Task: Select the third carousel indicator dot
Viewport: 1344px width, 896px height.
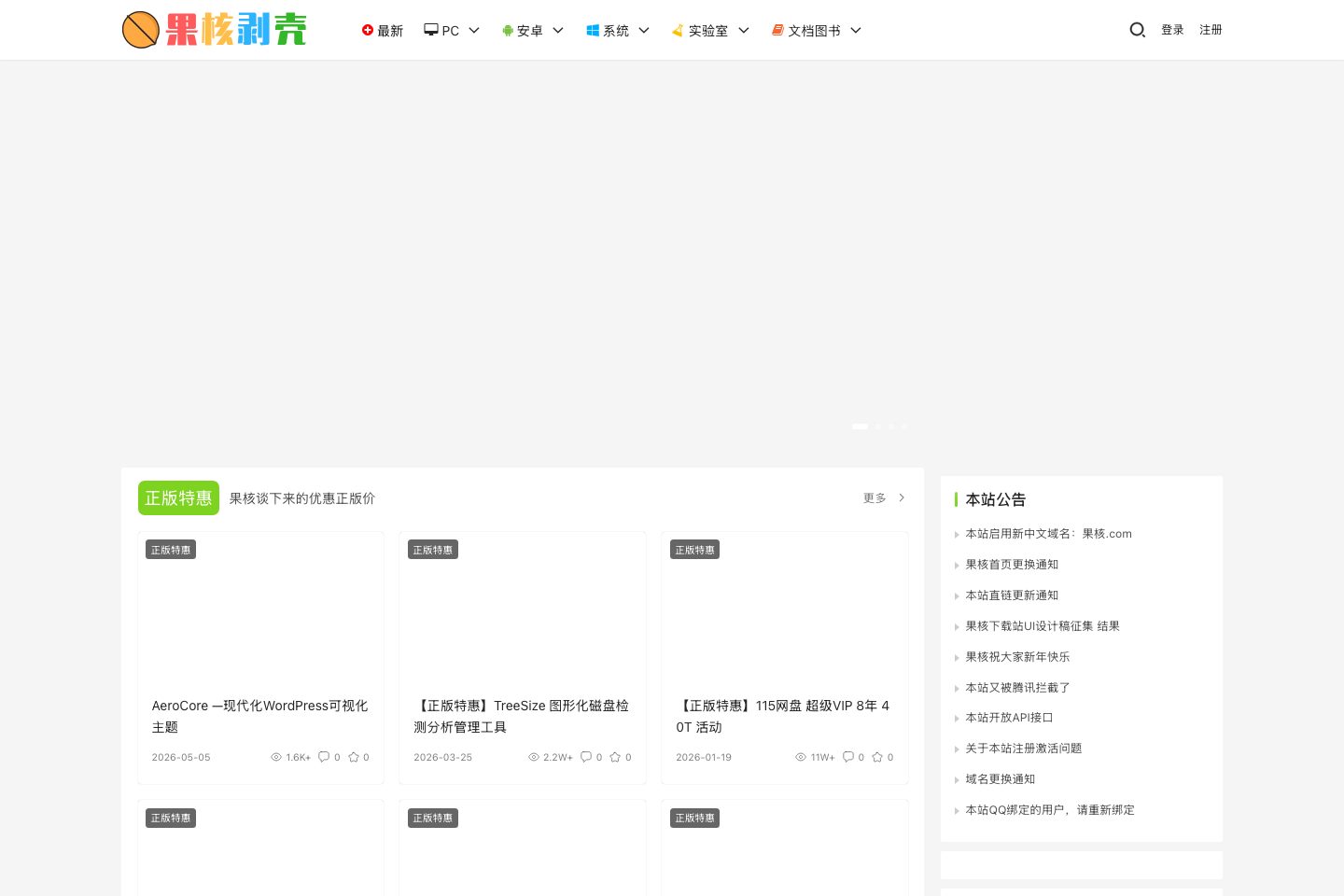Action: click(x=891, y=427)
